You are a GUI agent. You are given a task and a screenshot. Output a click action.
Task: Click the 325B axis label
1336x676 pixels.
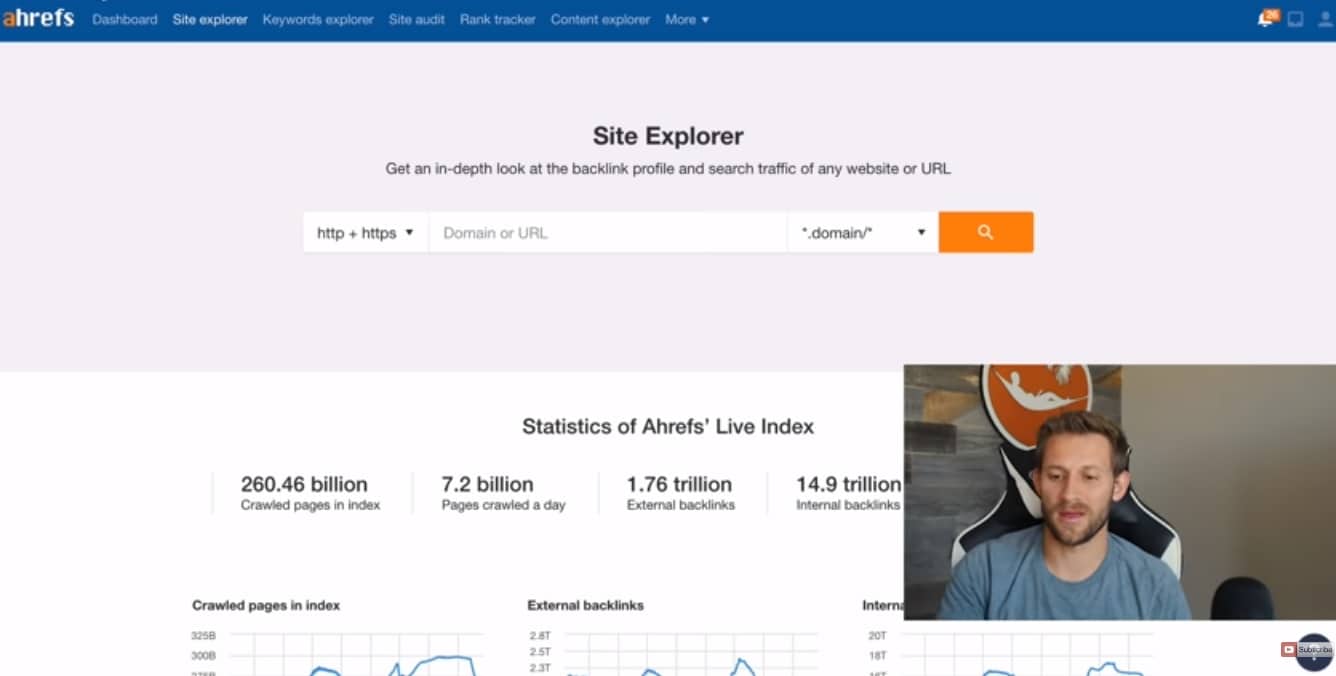(203, 635)
